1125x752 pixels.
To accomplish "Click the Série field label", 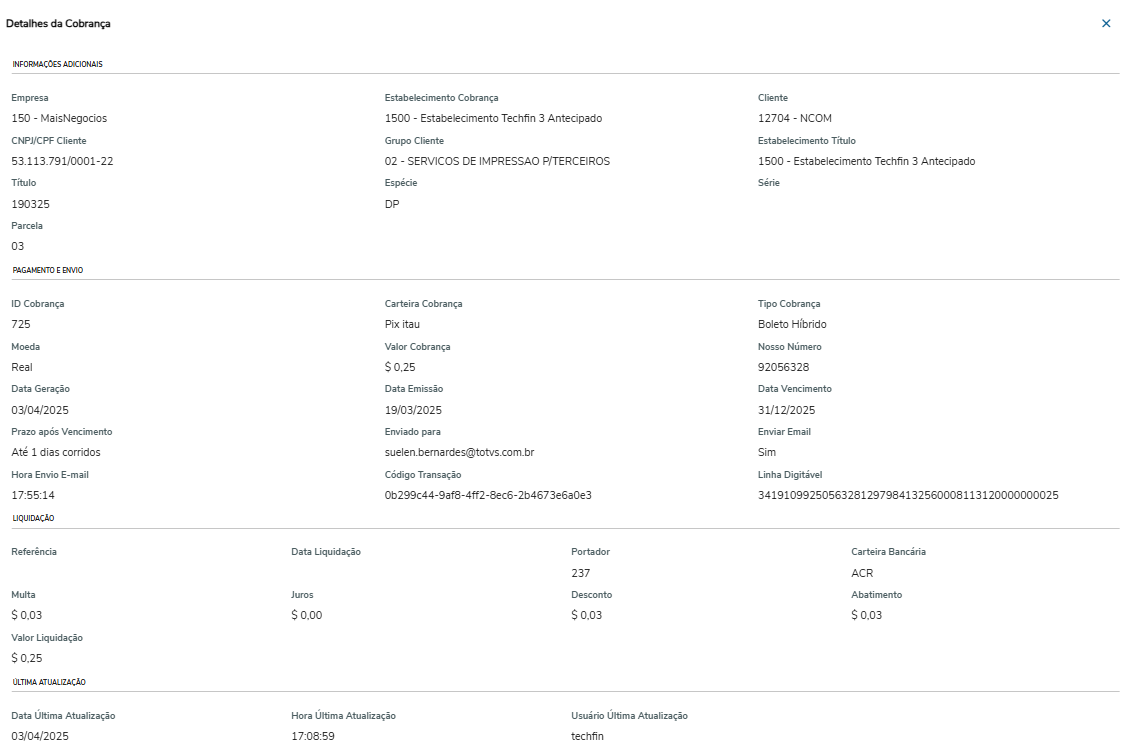I will pyautogui.click(x=768, y=183).
